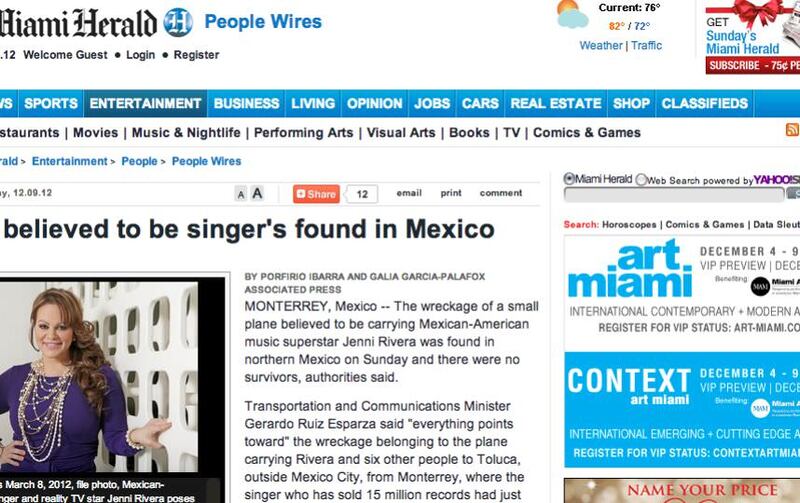Open the Entertainment navigation tab
Image resolution: width=800 pixels, height=503 pixels.
point(145,104)
